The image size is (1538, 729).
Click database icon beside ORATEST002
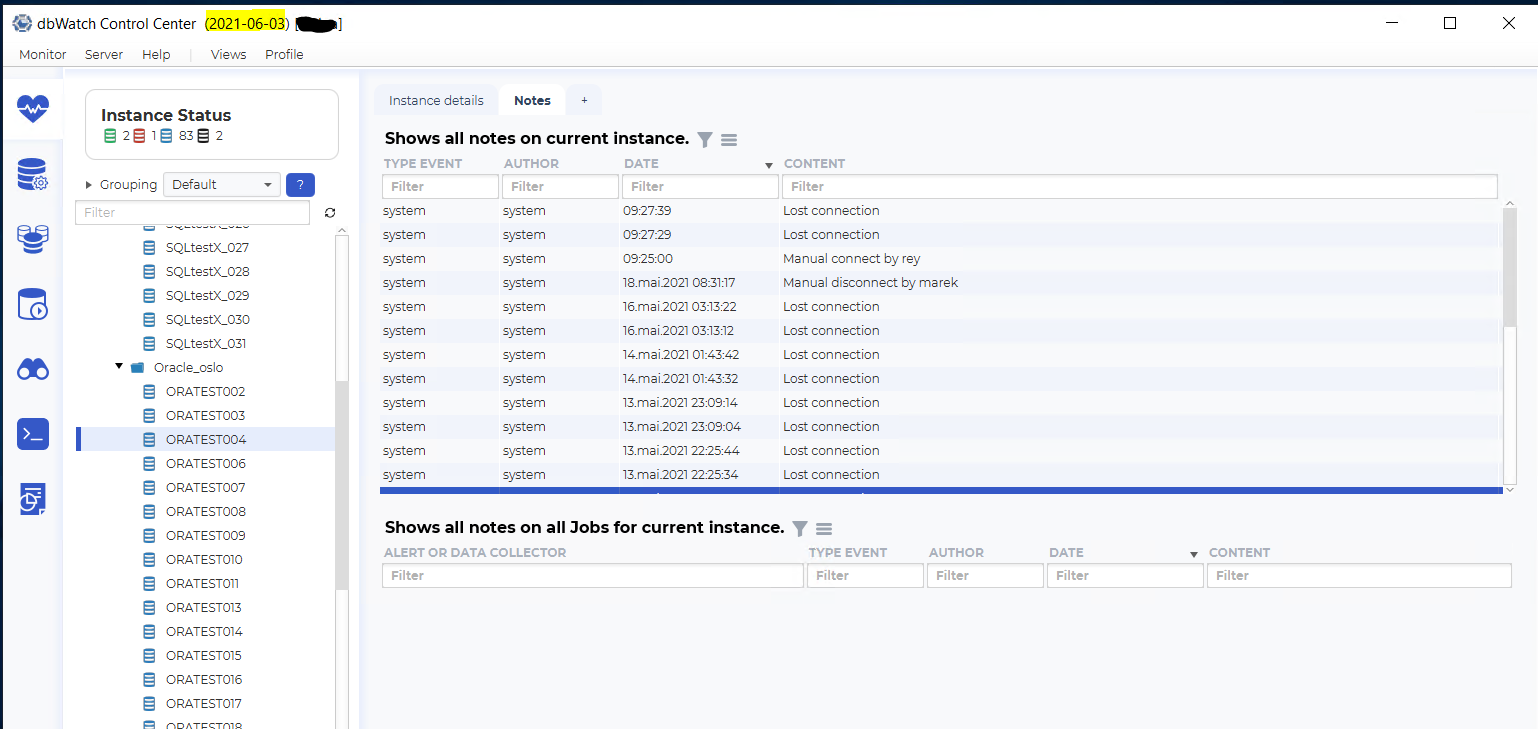149,392
